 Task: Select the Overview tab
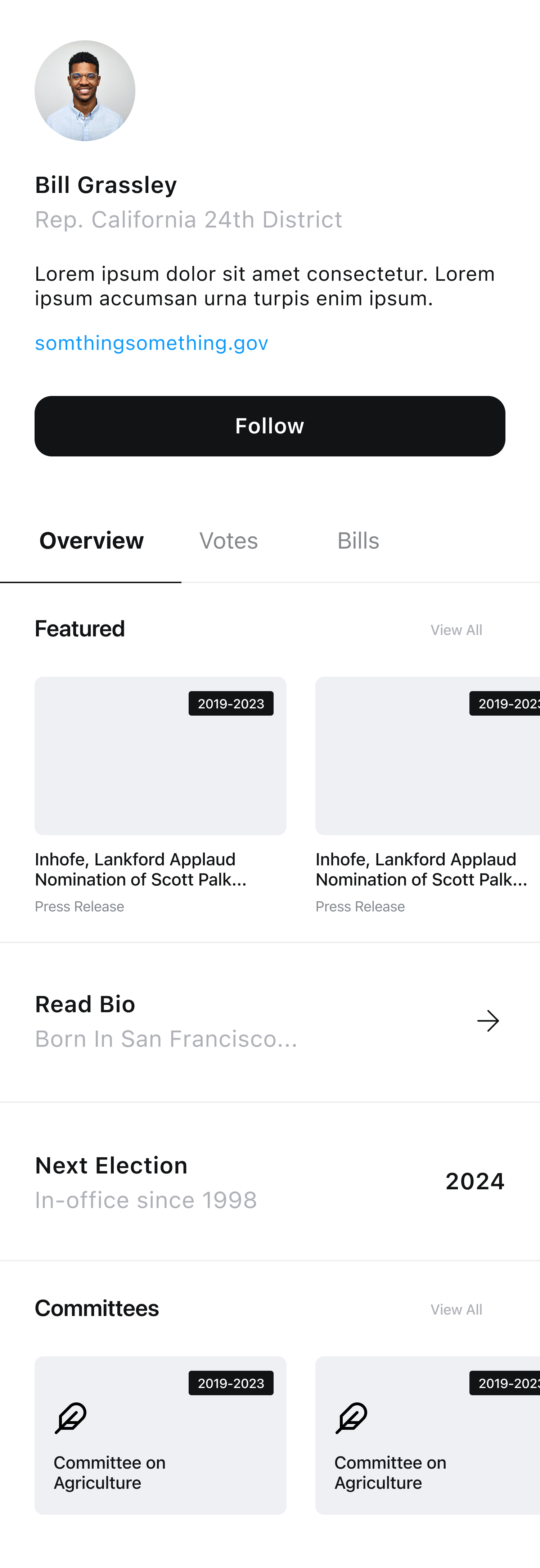tap(91, 541)
